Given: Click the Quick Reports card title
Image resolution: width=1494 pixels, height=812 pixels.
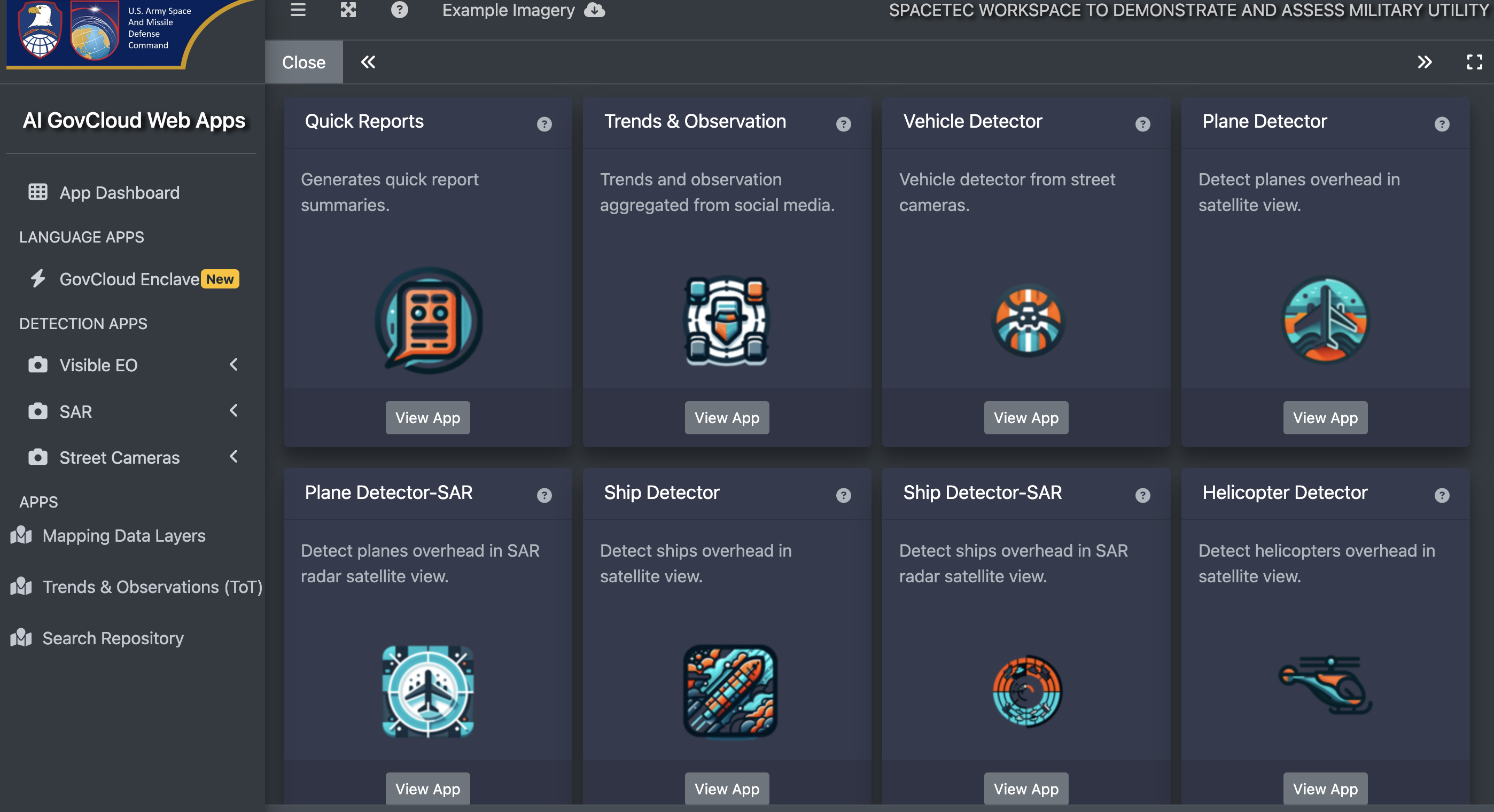Looking at the screenshot, I should coord(364,121).
